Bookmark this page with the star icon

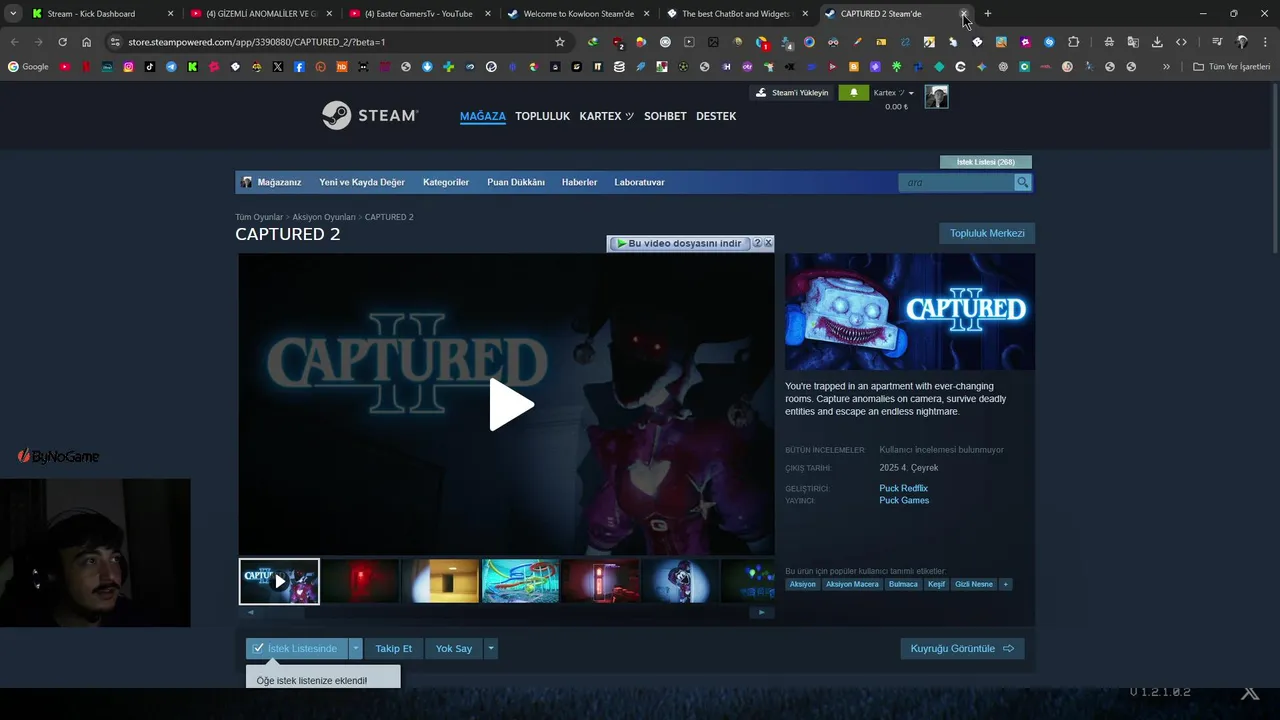coord(560,42)
